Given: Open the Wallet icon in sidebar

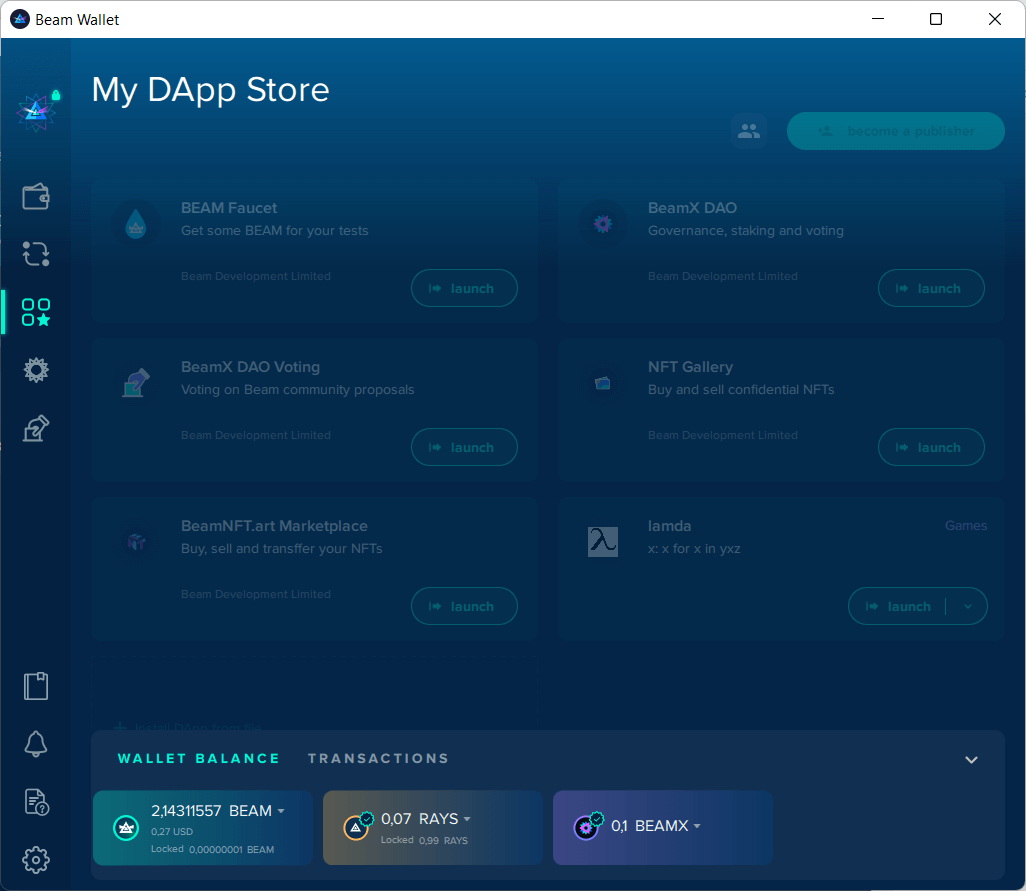Looking at the screenshot, I should pos(36,197).
